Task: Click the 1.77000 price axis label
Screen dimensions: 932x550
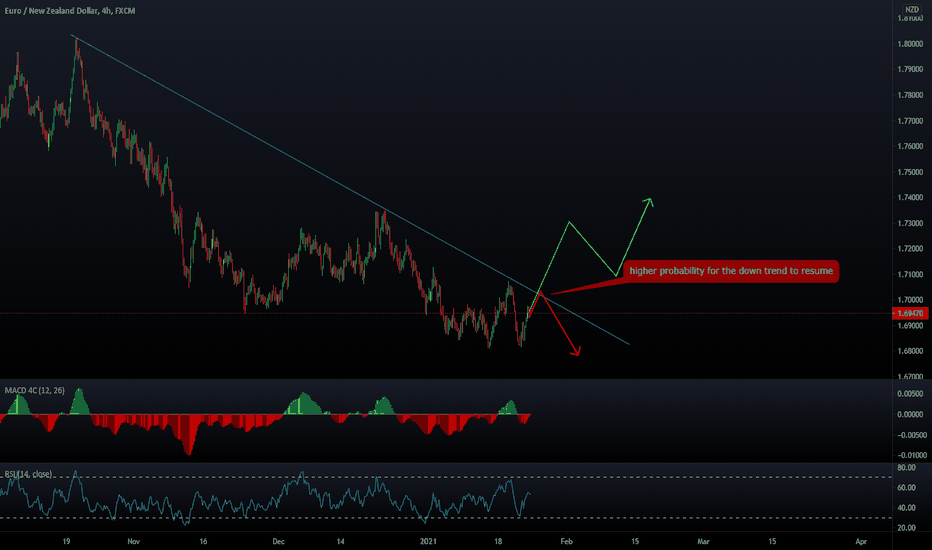Action: click(x=910, y=121)
